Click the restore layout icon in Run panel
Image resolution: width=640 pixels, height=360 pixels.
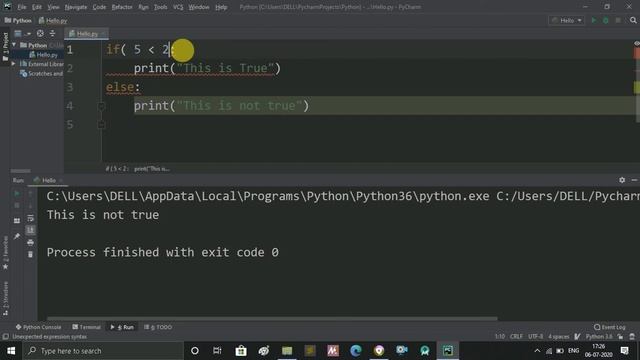[x=17, y=221]
